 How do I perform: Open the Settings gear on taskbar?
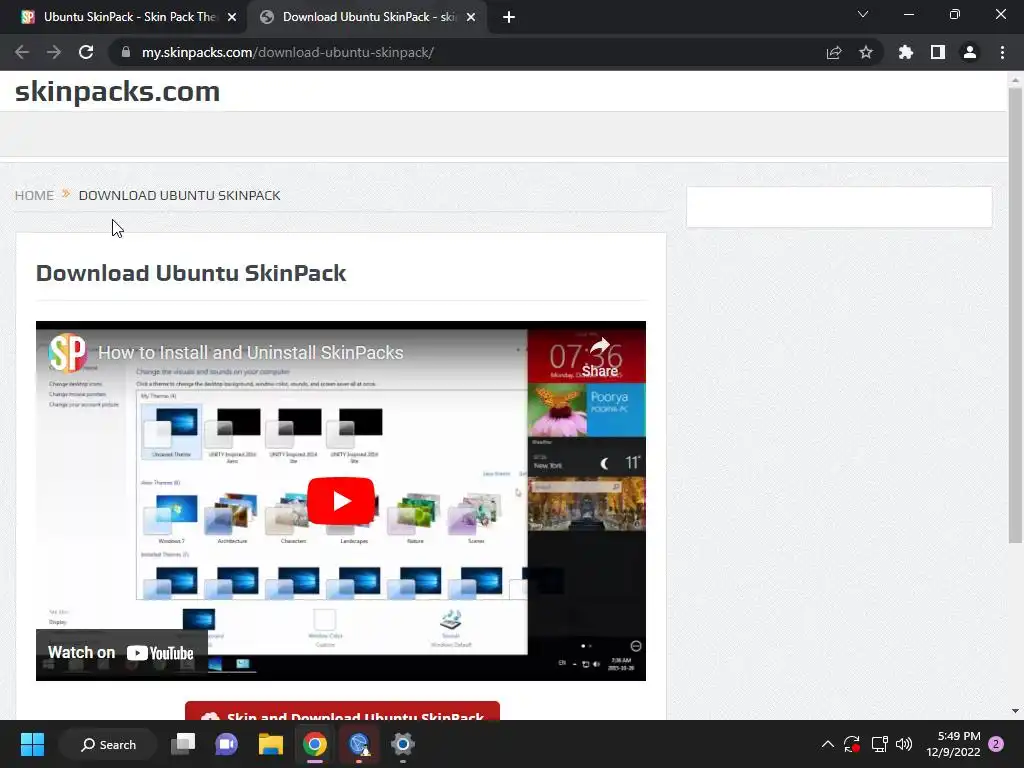(403, 744)
